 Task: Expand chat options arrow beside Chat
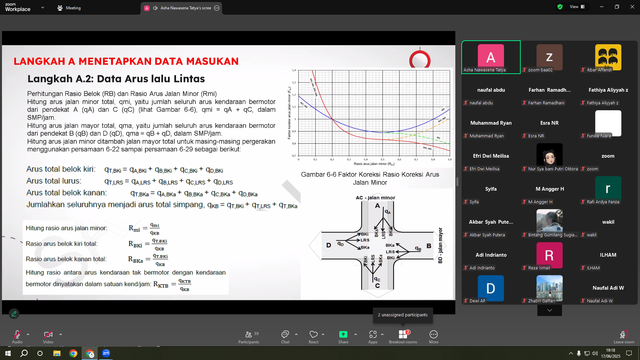(x=296, y=334)
